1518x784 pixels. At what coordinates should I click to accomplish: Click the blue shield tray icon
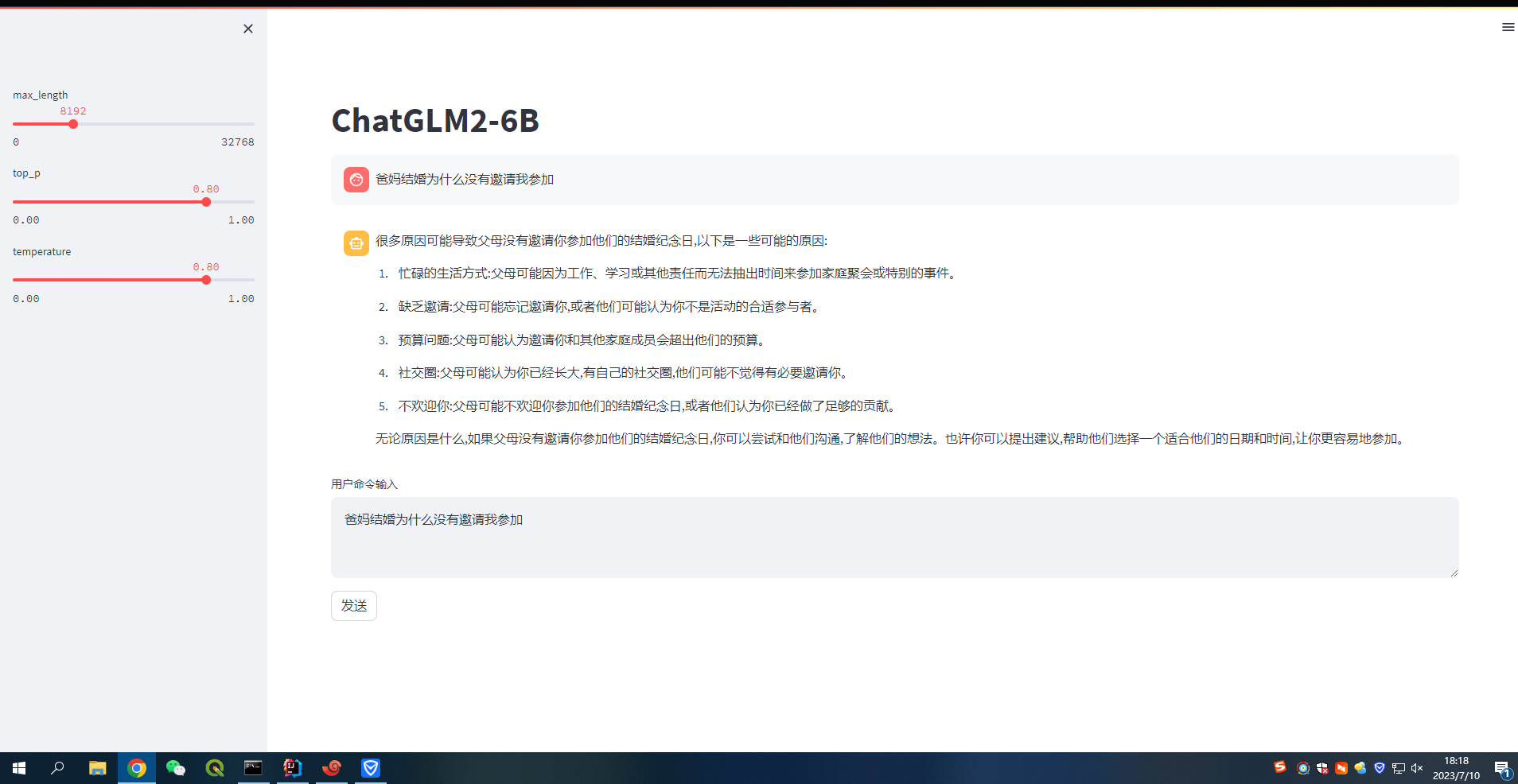1380,768
